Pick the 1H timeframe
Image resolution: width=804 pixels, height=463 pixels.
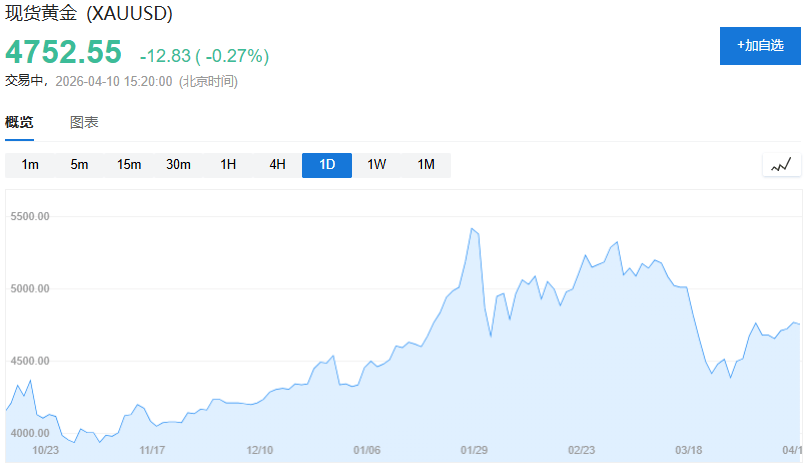click(x=228, y=165)
